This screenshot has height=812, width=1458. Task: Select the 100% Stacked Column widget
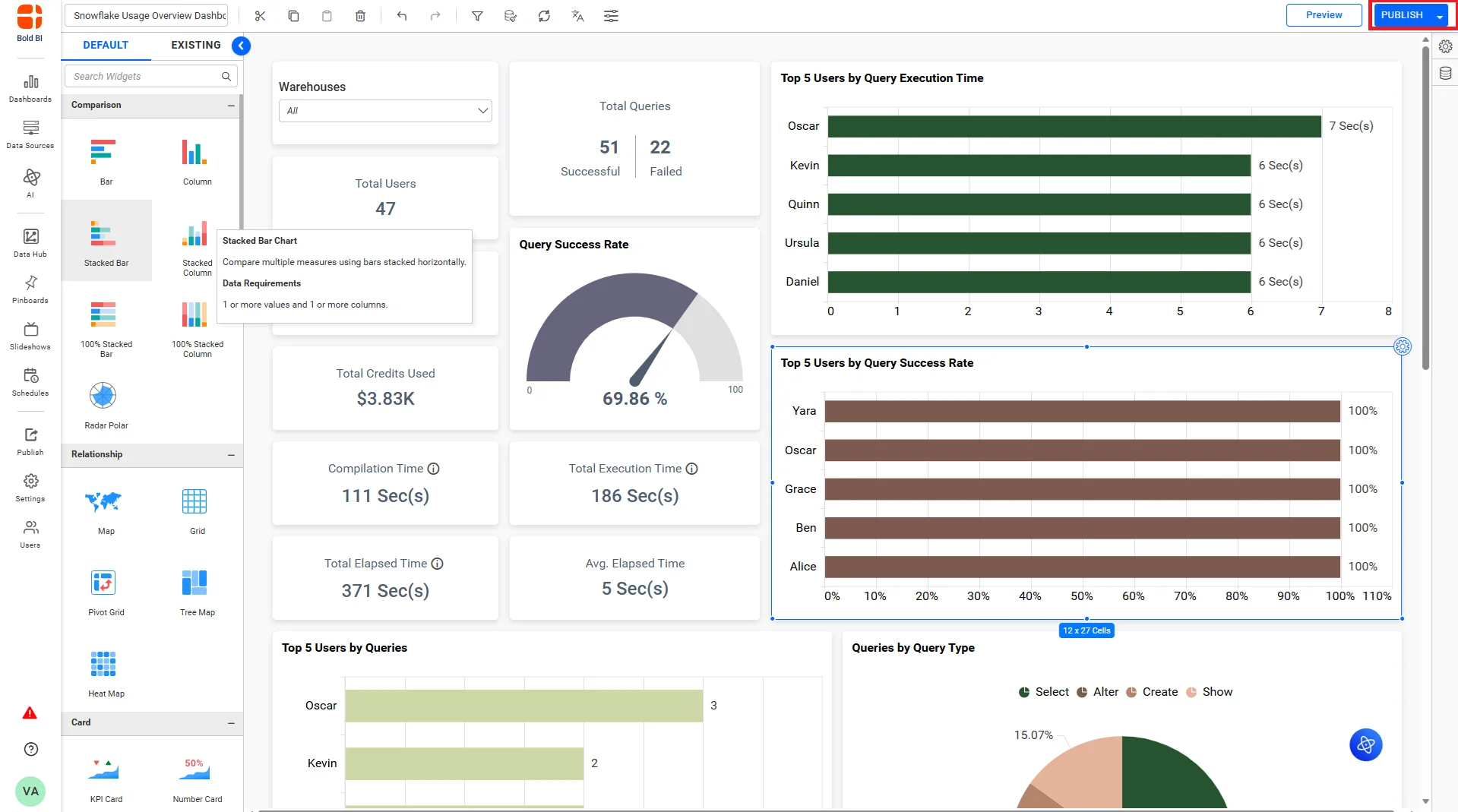[x=198, y=328]
